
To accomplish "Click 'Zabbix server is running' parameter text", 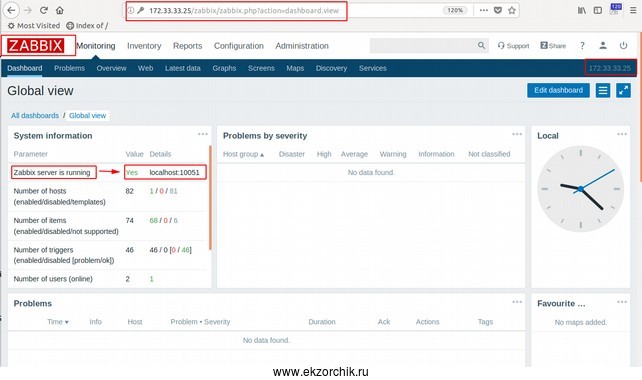I will pos(52,172).
